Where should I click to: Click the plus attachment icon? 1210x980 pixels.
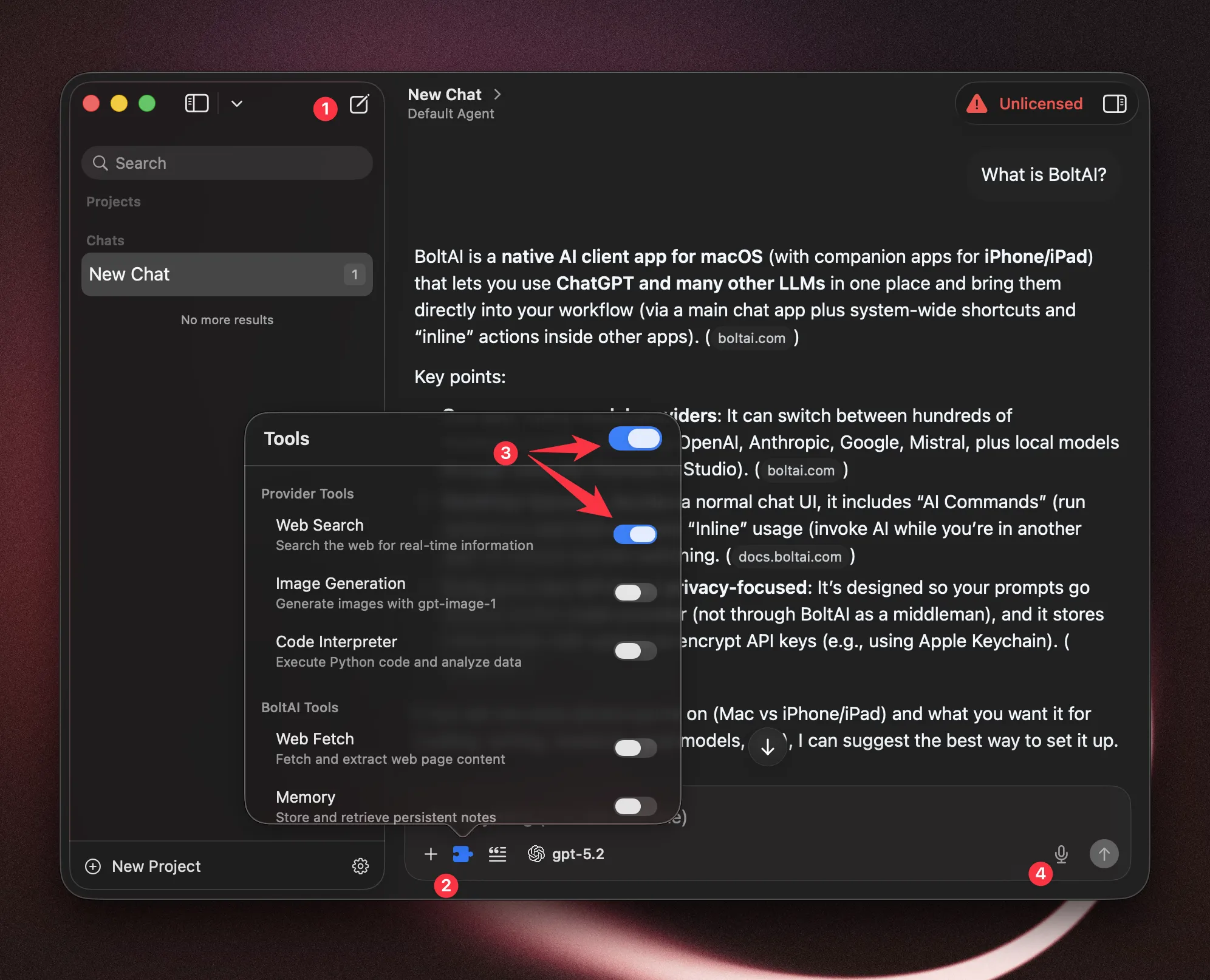(x=431, y=854)
